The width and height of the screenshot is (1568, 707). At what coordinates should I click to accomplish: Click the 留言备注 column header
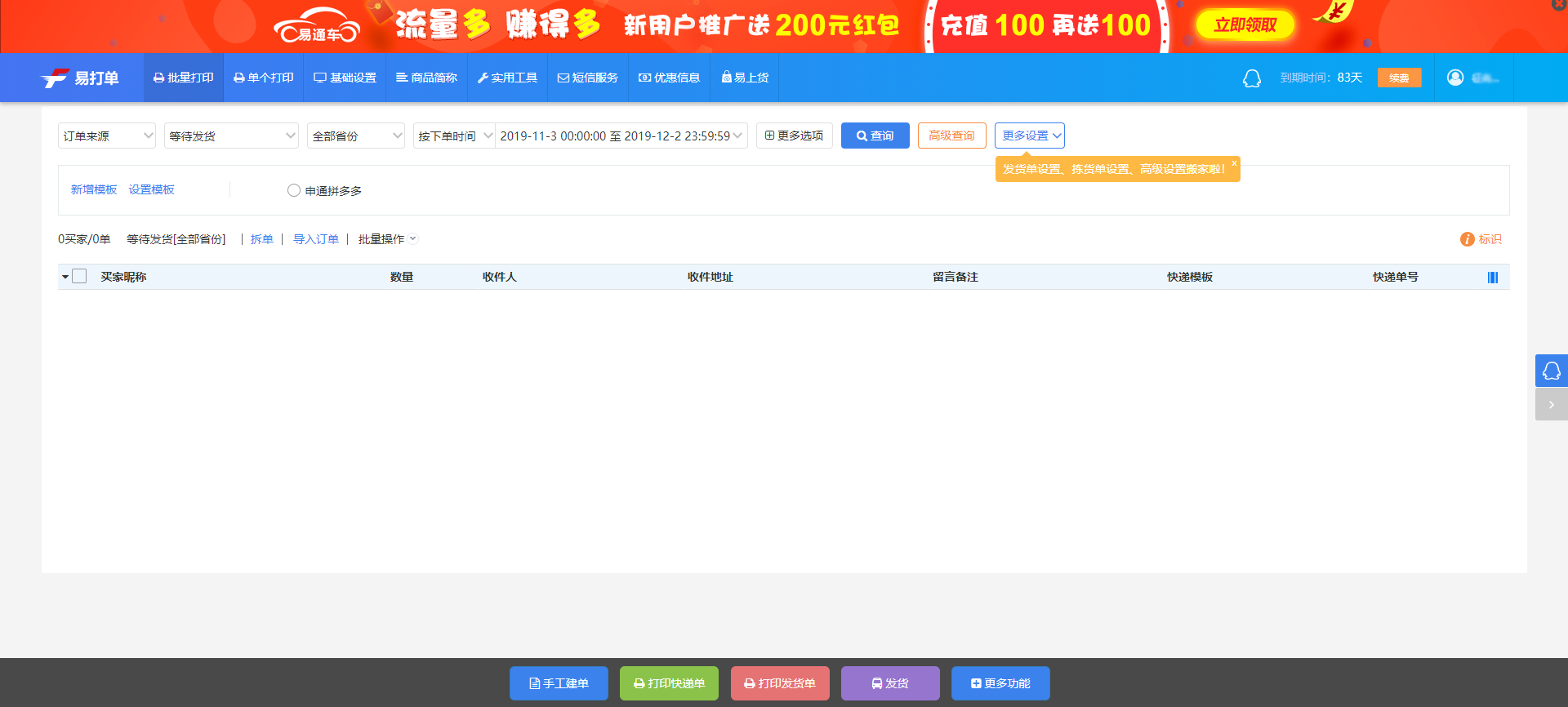coord(955,277)
